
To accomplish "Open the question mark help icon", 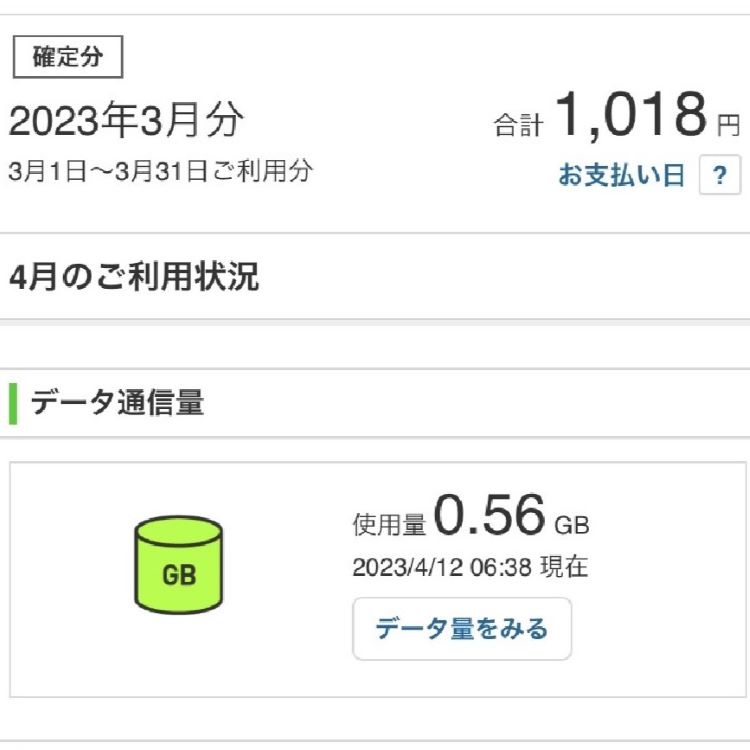I will tap(720, 175).
